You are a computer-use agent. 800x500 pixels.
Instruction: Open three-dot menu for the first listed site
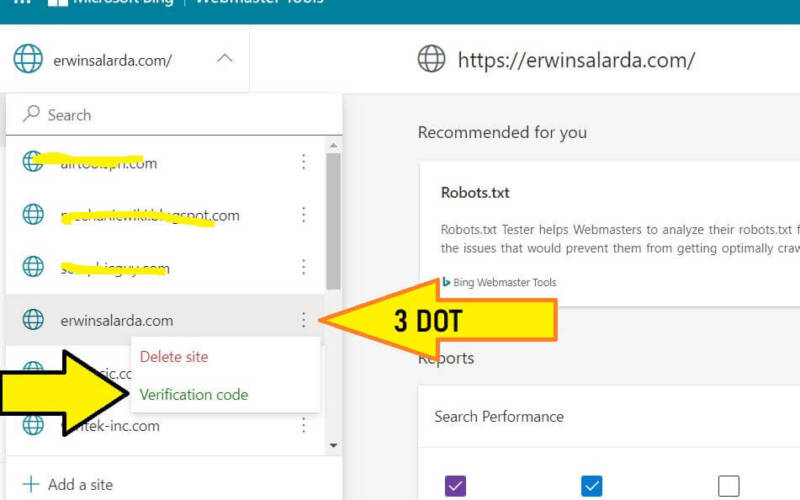pos(304,162)
